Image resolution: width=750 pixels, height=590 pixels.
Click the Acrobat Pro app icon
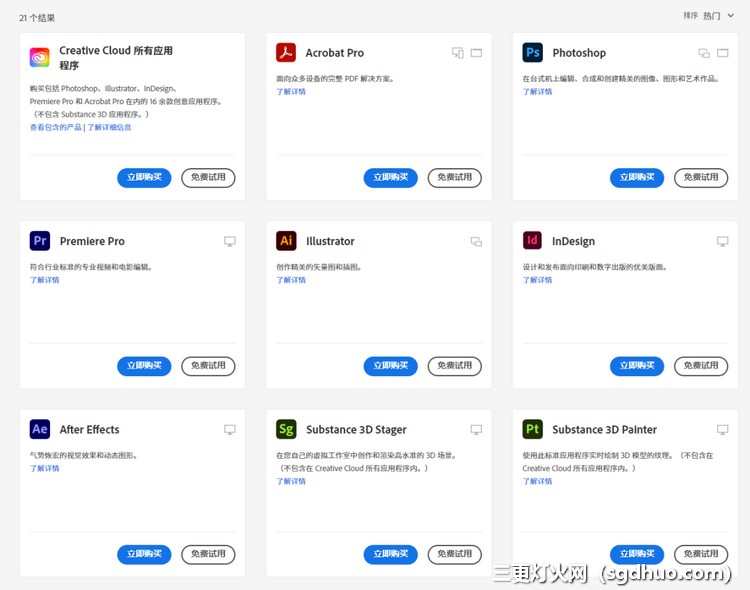(286, 53)
